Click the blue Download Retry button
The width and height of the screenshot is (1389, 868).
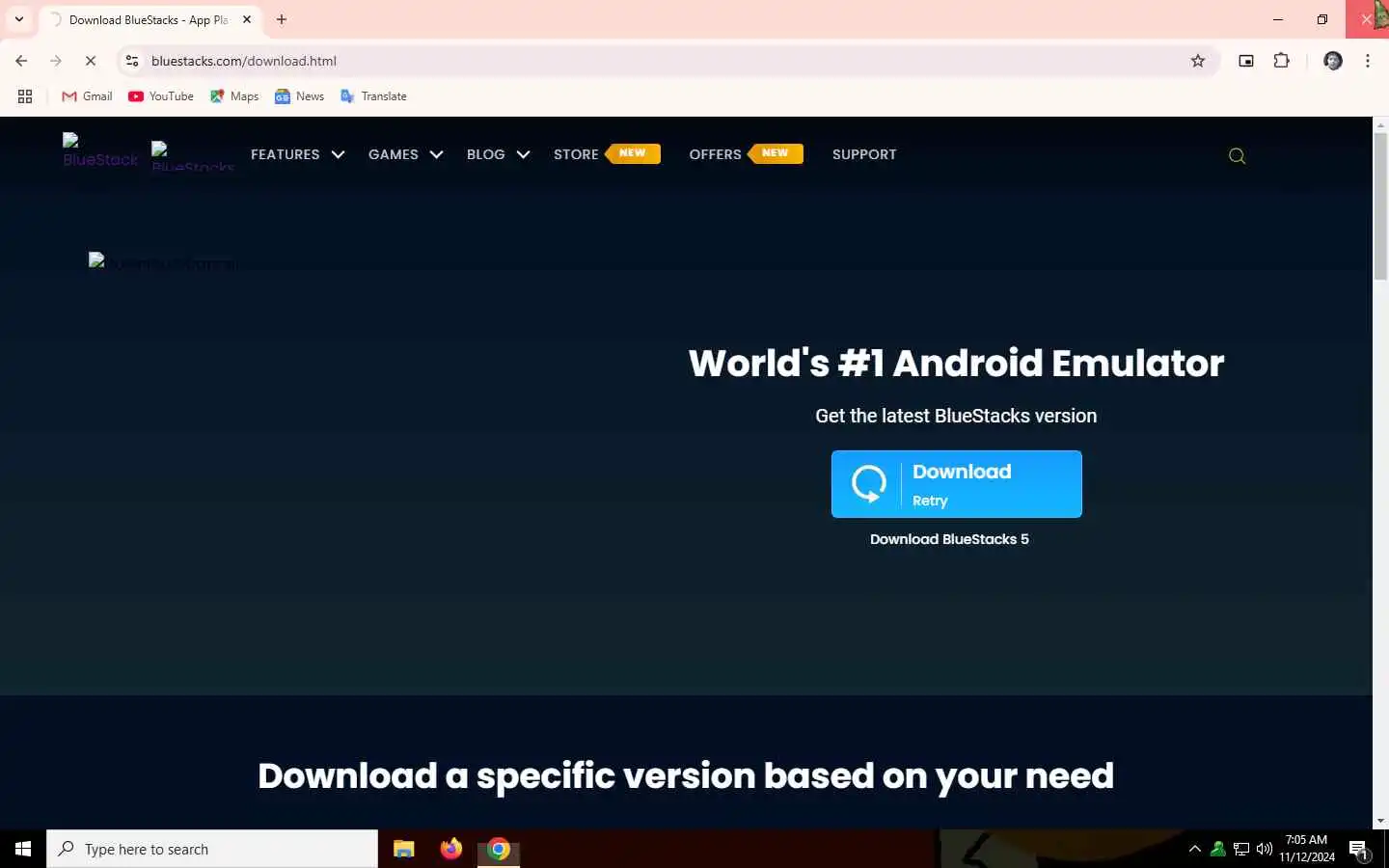click(956, 484)
